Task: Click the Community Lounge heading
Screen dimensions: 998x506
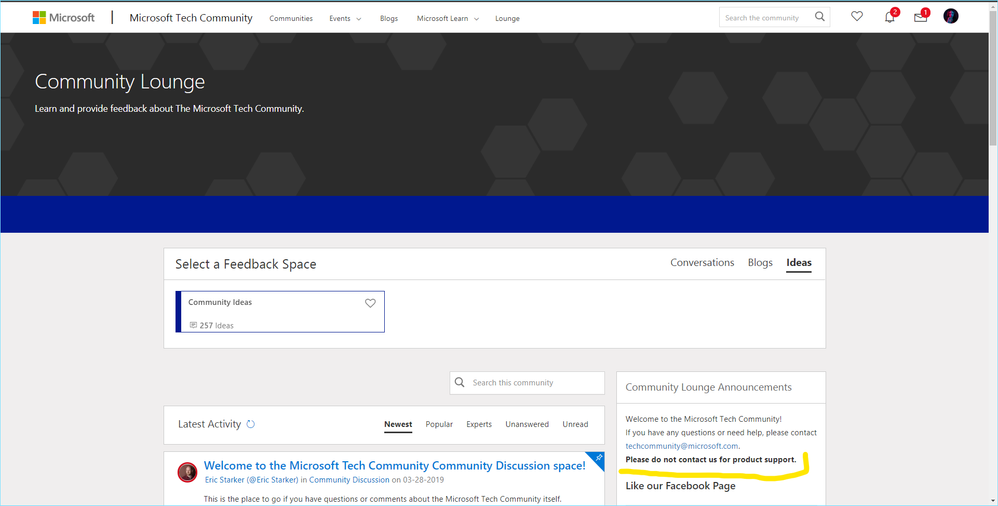Action: [120, 81]
